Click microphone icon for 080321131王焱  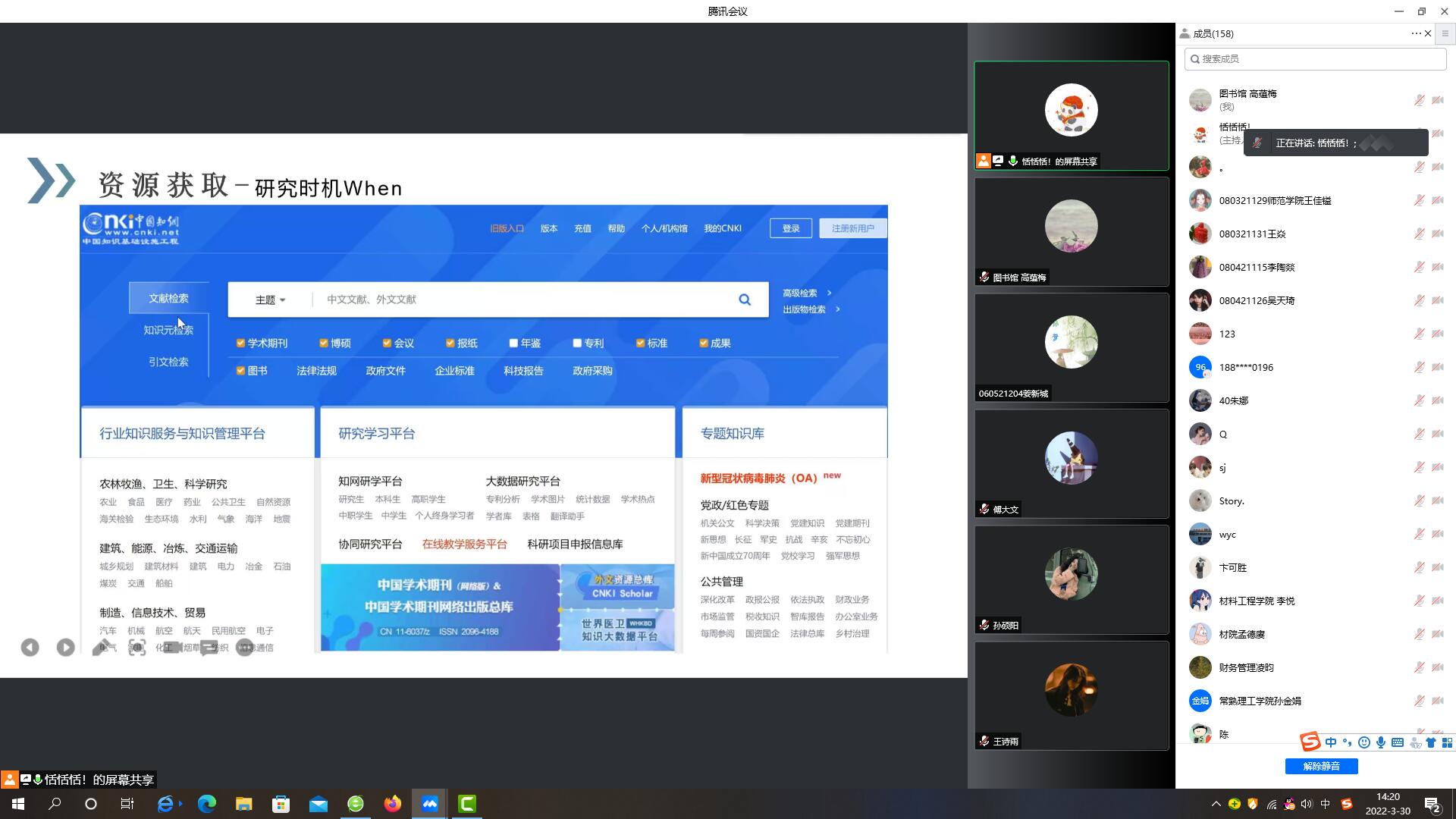tap(1419, 234)
